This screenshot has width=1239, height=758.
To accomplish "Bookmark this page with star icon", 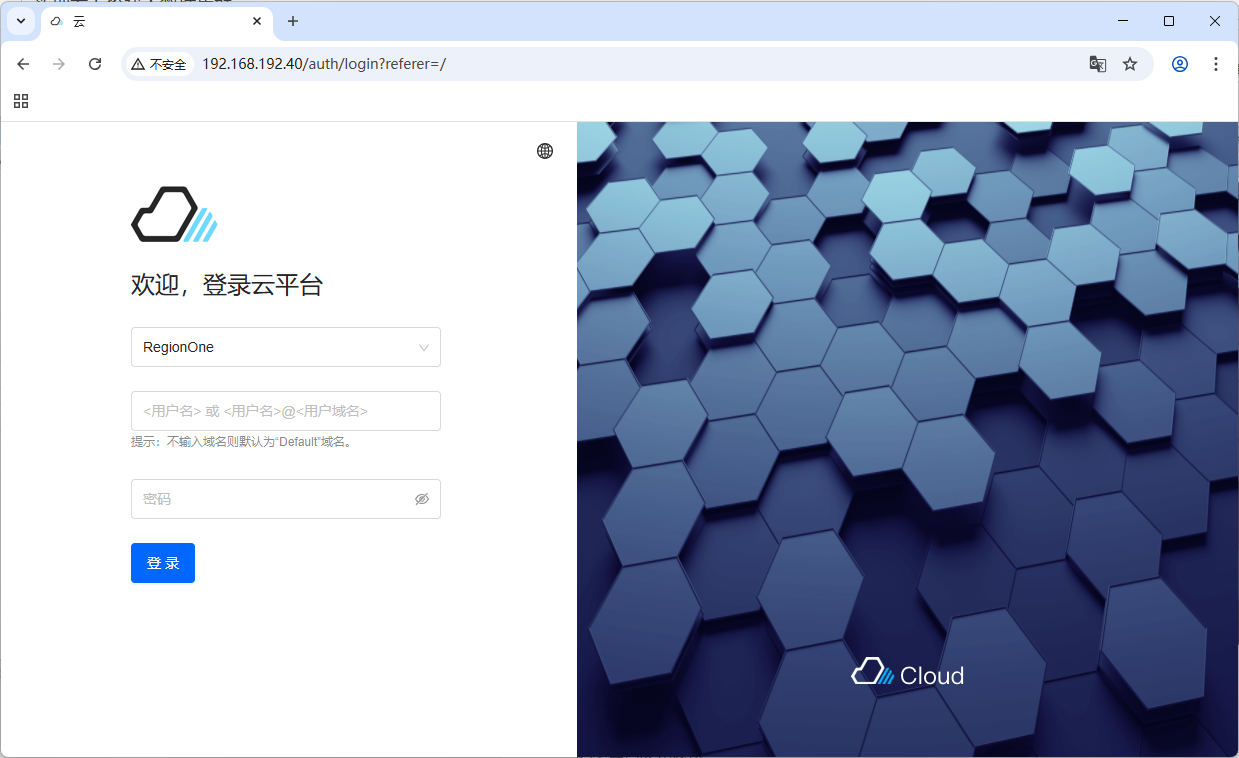I will tap(1130, 64).
